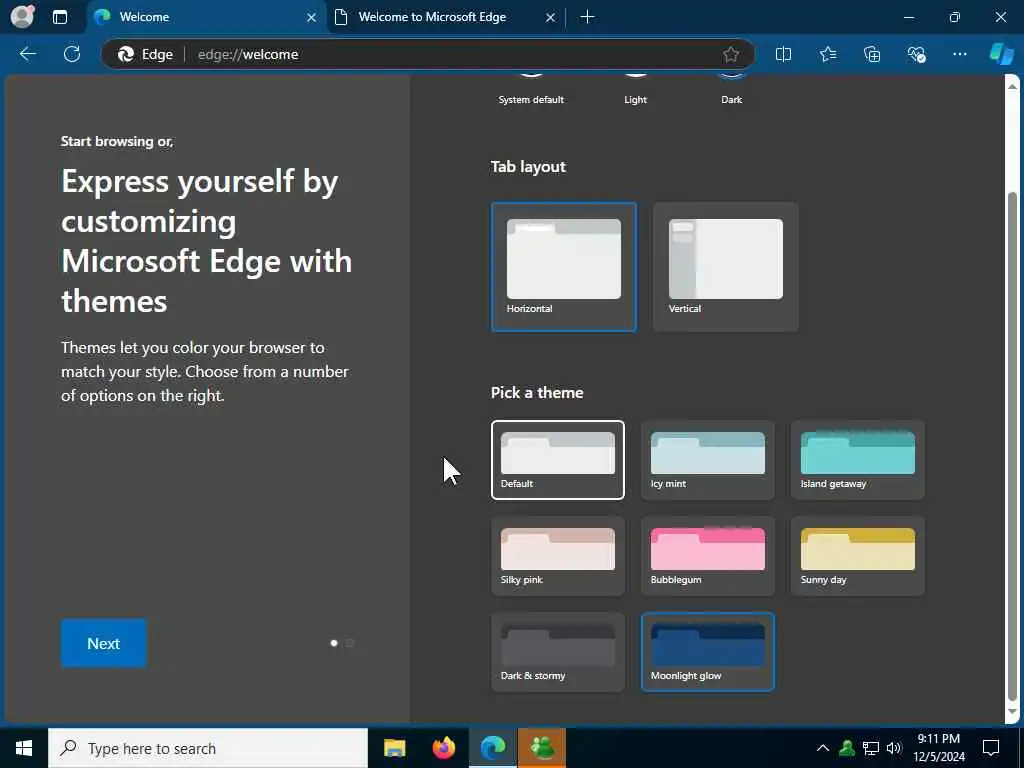Click the first page indicator dot
1024x768 pixels.
pyautogui.click(x=334, y=643)
